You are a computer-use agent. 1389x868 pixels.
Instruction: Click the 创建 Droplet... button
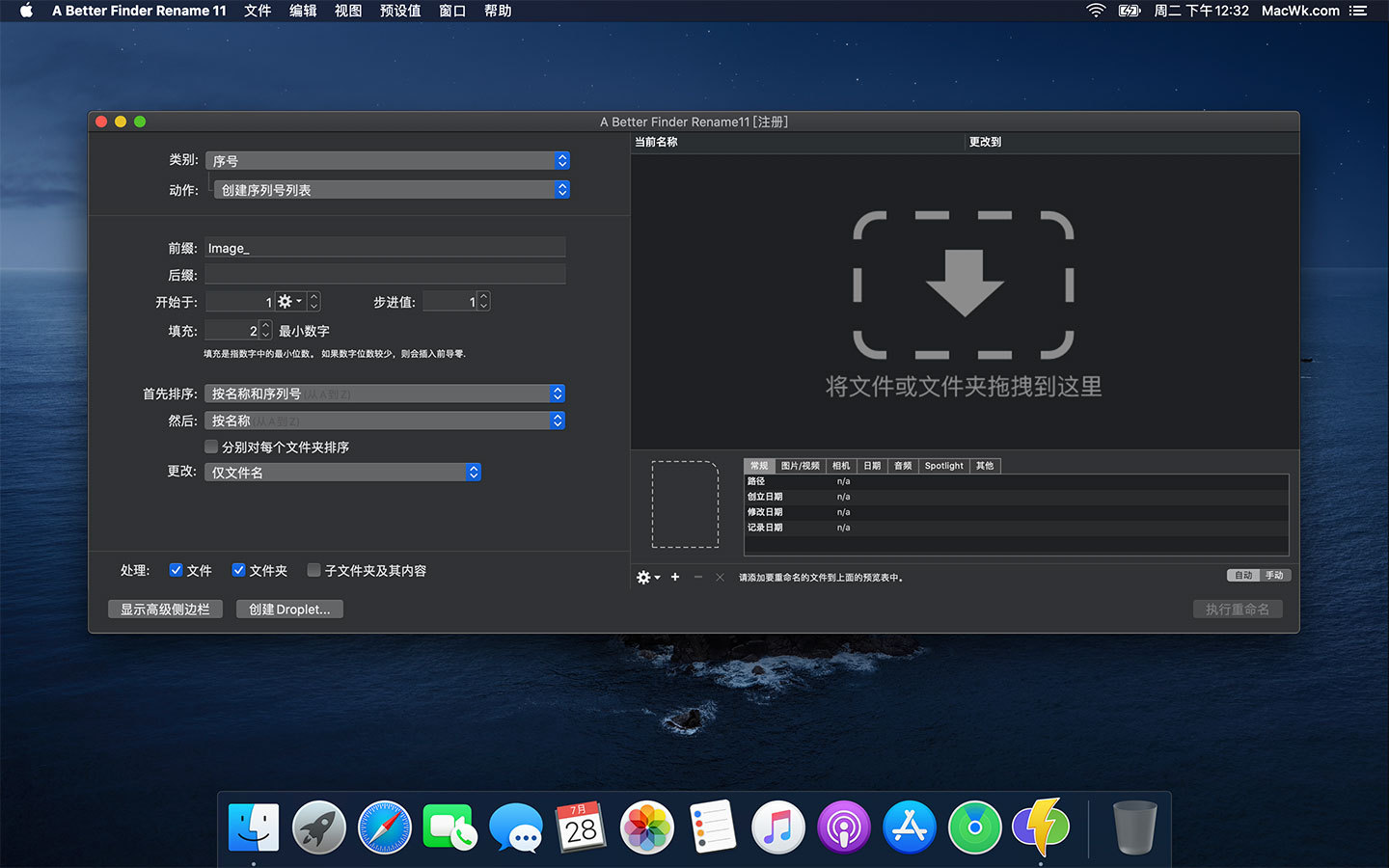point(289,610)
